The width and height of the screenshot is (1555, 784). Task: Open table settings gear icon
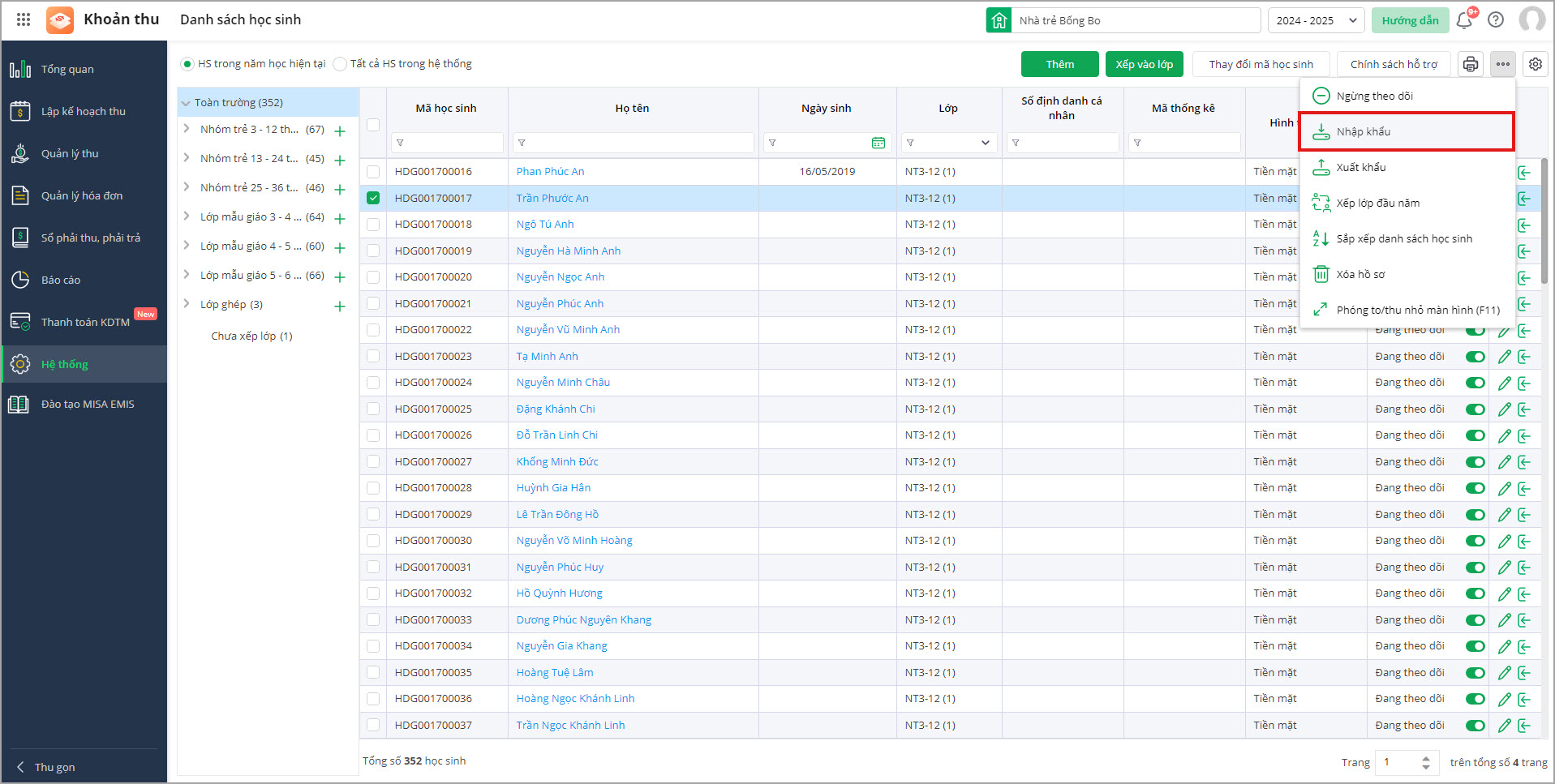1536,64
